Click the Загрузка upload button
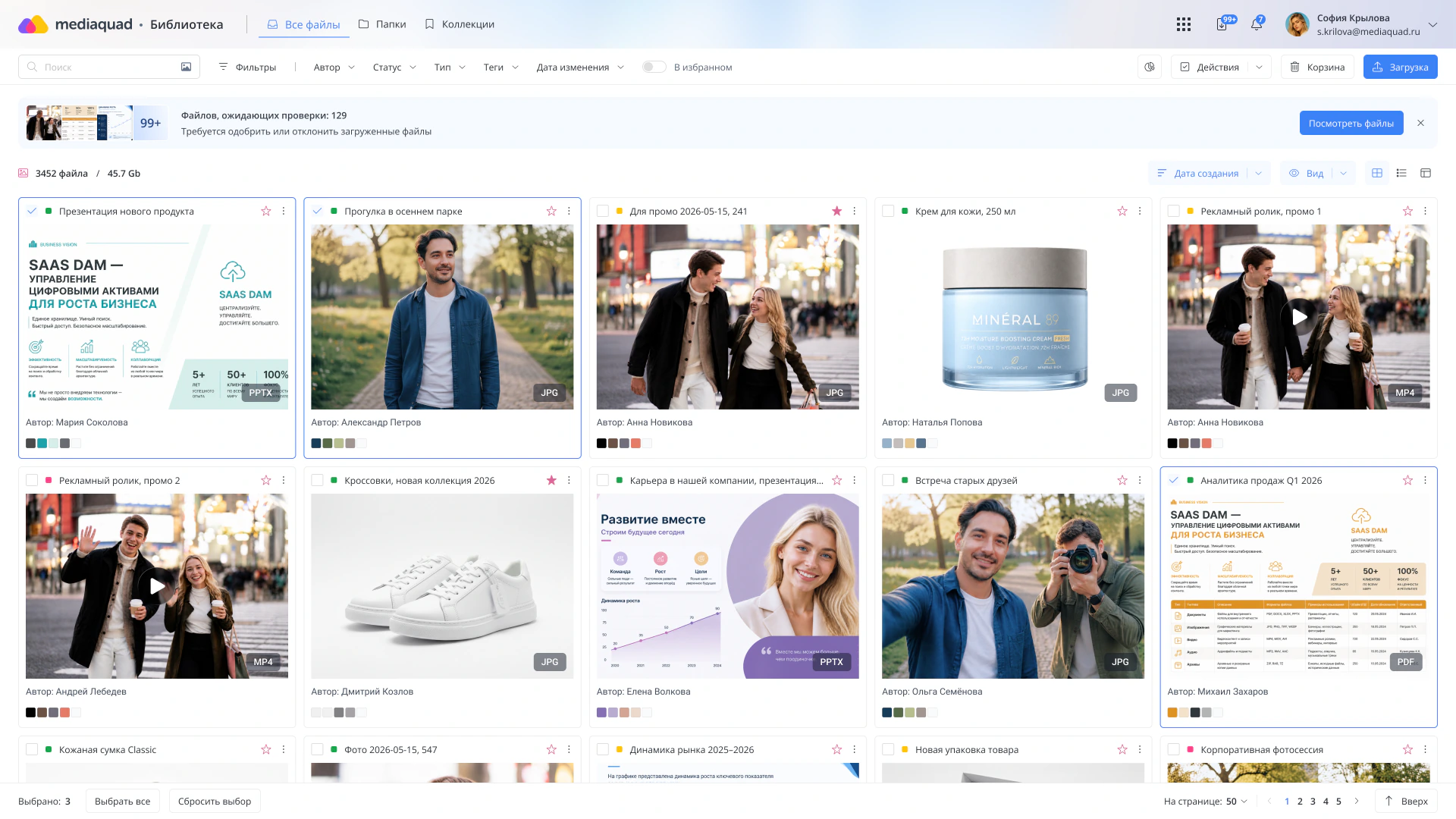 point(1400,67)
